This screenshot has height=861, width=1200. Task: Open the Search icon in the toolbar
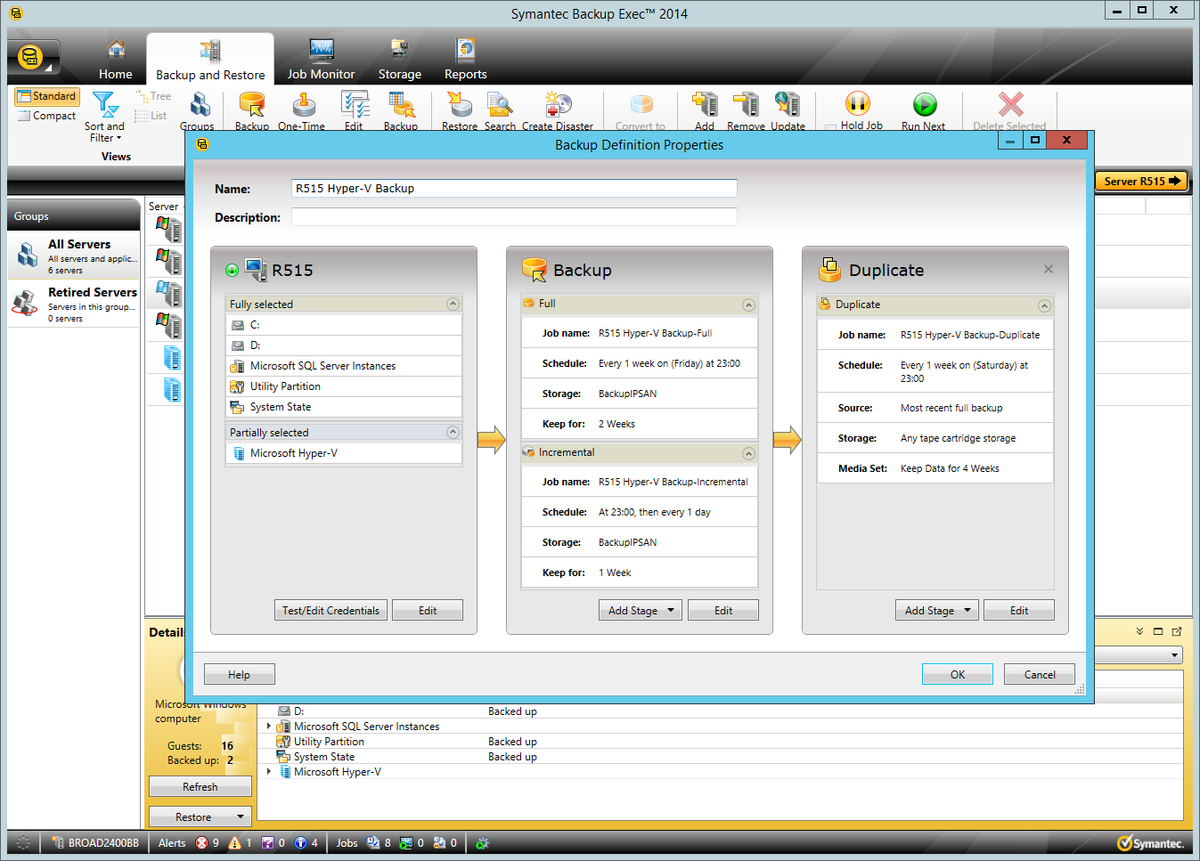click(x=500, y=110)
